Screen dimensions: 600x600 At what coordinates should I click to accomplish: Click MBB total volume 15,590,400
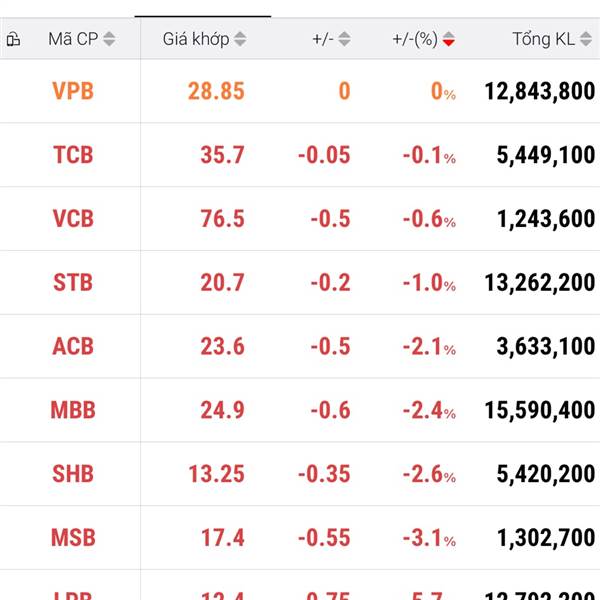(x=540, y=410)
